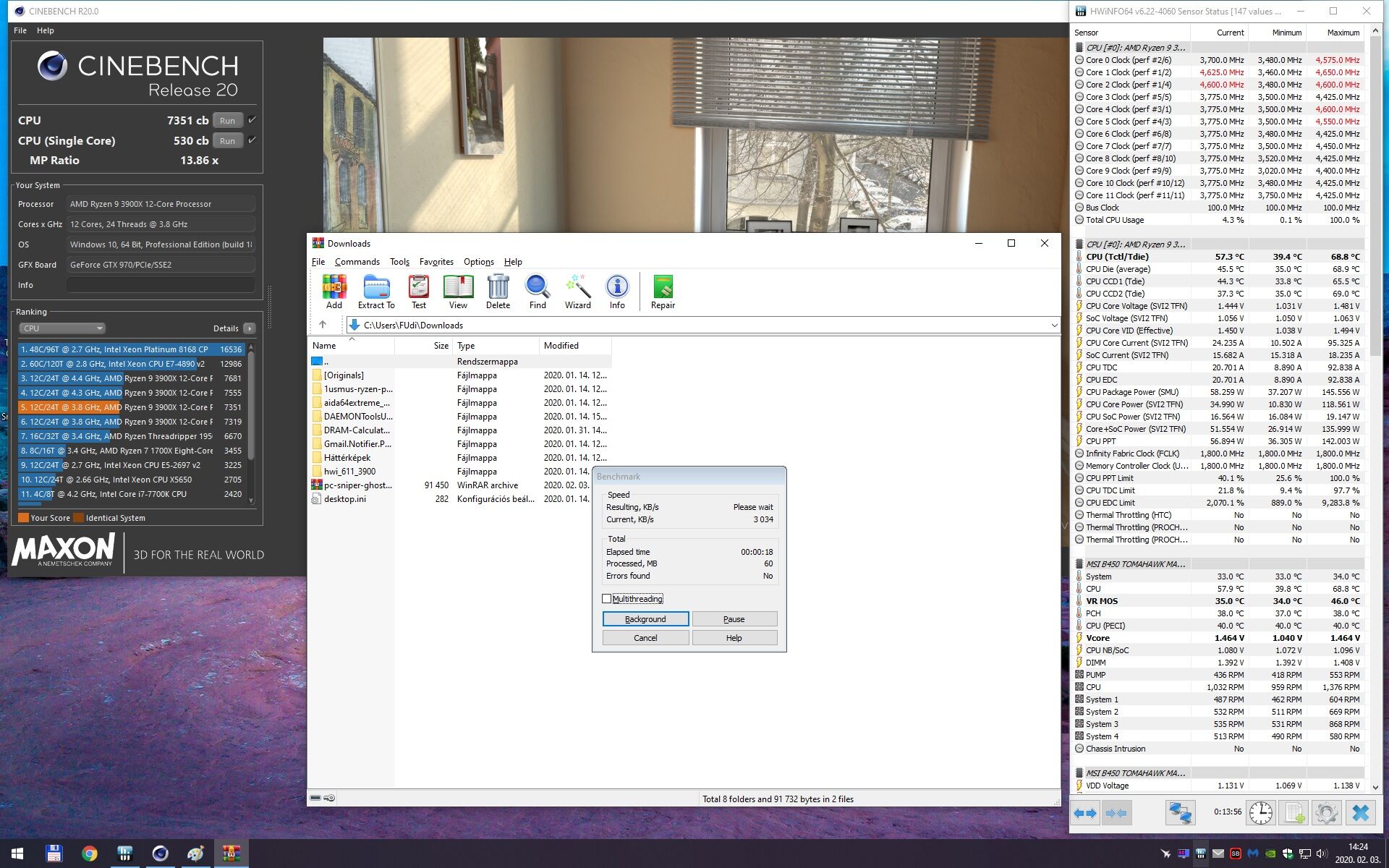Viewport: 1389px width, 868px height.
Task: Toggle the CPU (Single Core) checkmark
Action: (252, 140)
